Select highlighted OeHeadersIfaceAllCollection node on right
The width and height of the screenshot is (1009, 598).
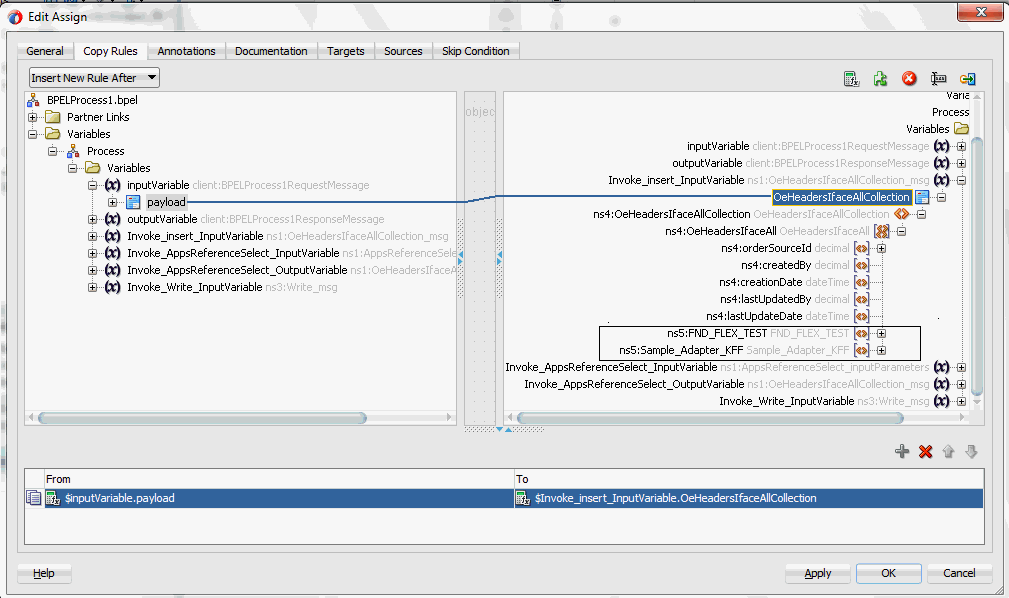pos(841,197)
